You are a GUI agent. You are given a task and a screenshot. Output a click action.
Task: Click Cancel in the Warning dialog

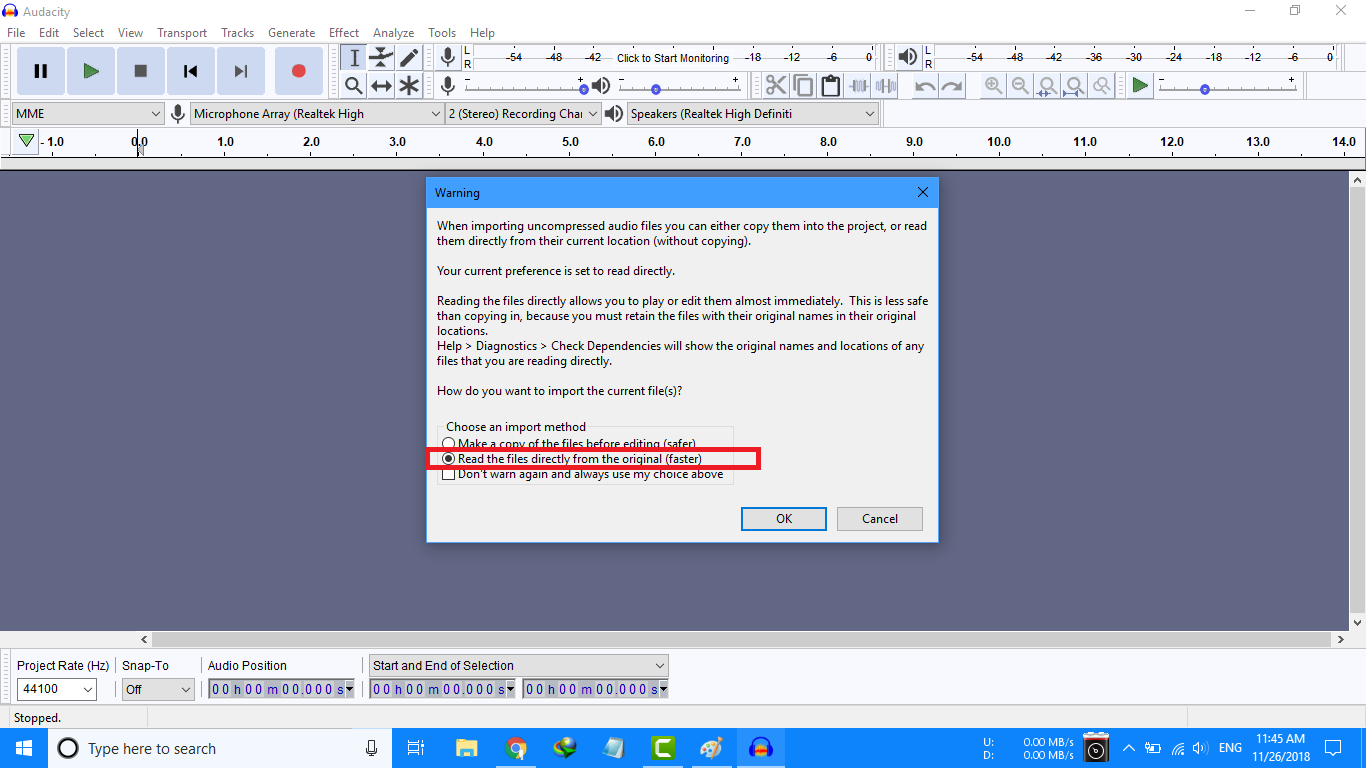(x=880, y=519)
